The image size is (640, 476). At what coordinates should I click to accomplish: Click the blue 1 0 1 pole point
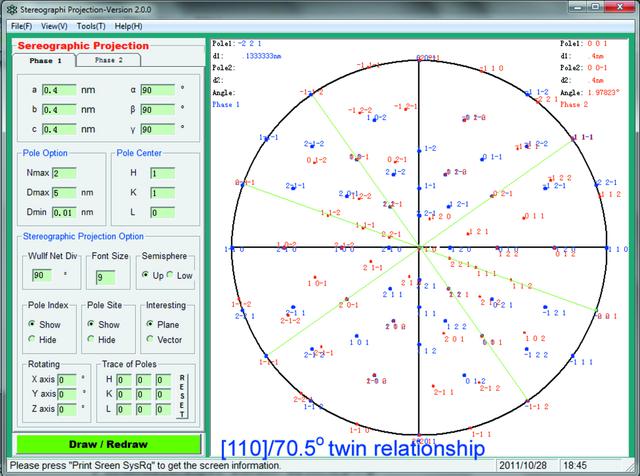tap(357, 336)
